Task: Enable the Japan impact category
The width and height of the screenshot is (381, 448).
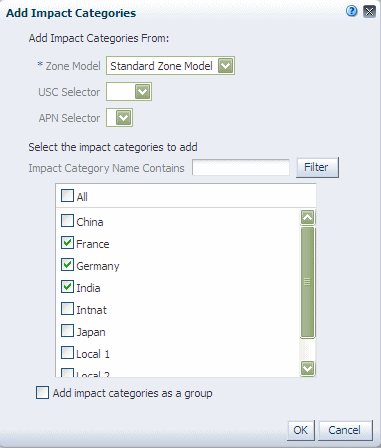Action: coord(67,331)
